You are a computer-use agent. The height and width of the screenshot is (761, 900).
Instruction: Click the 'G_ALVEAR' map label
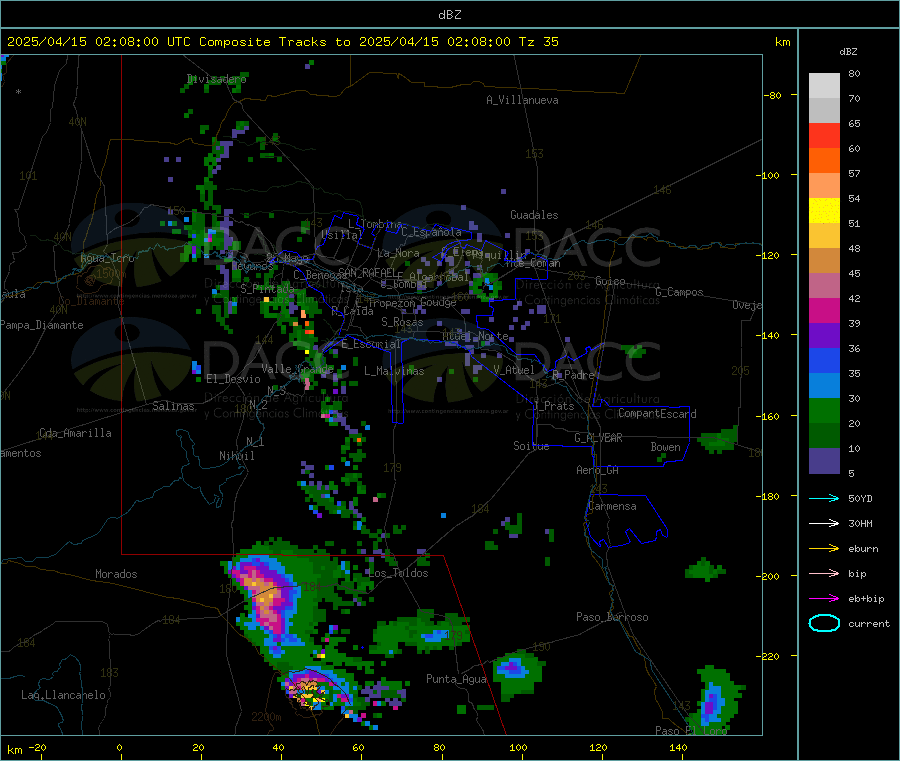tap(598, 437)
